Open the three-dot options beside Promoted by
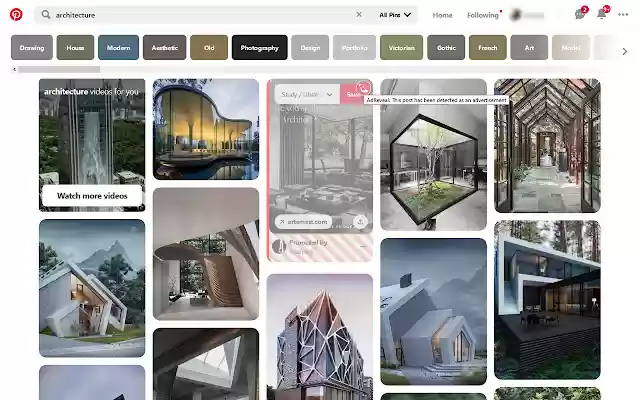Screen dimensions: 640x400 click(363, 246)
